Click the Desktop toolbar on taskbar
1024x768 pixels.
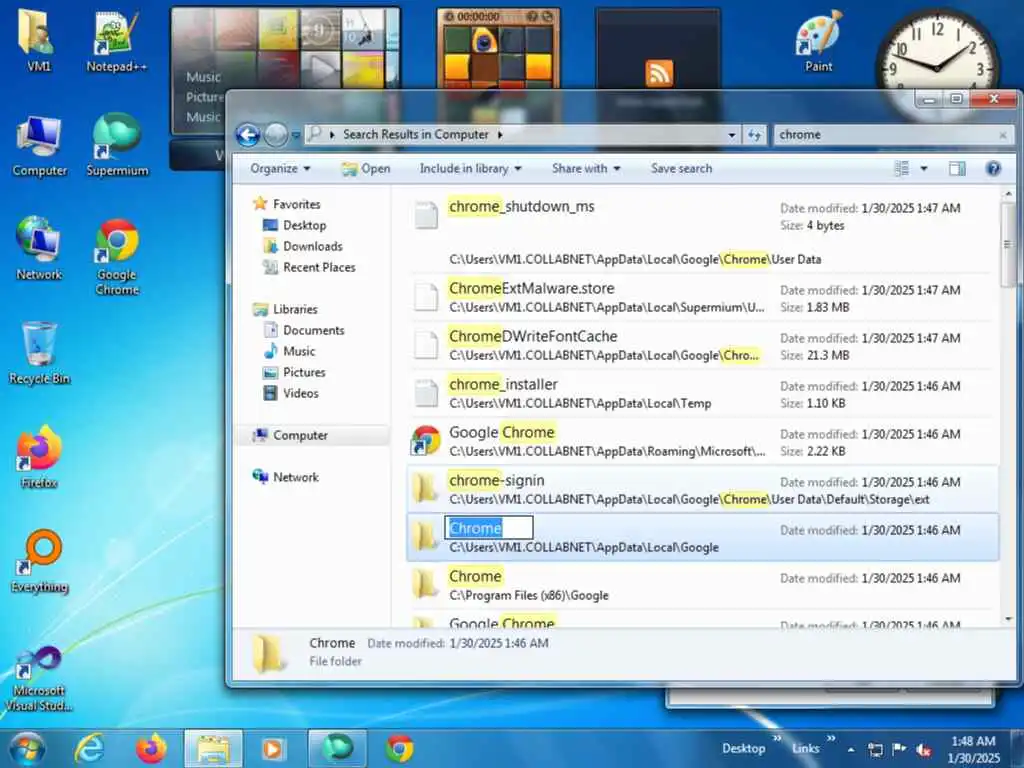743,748
